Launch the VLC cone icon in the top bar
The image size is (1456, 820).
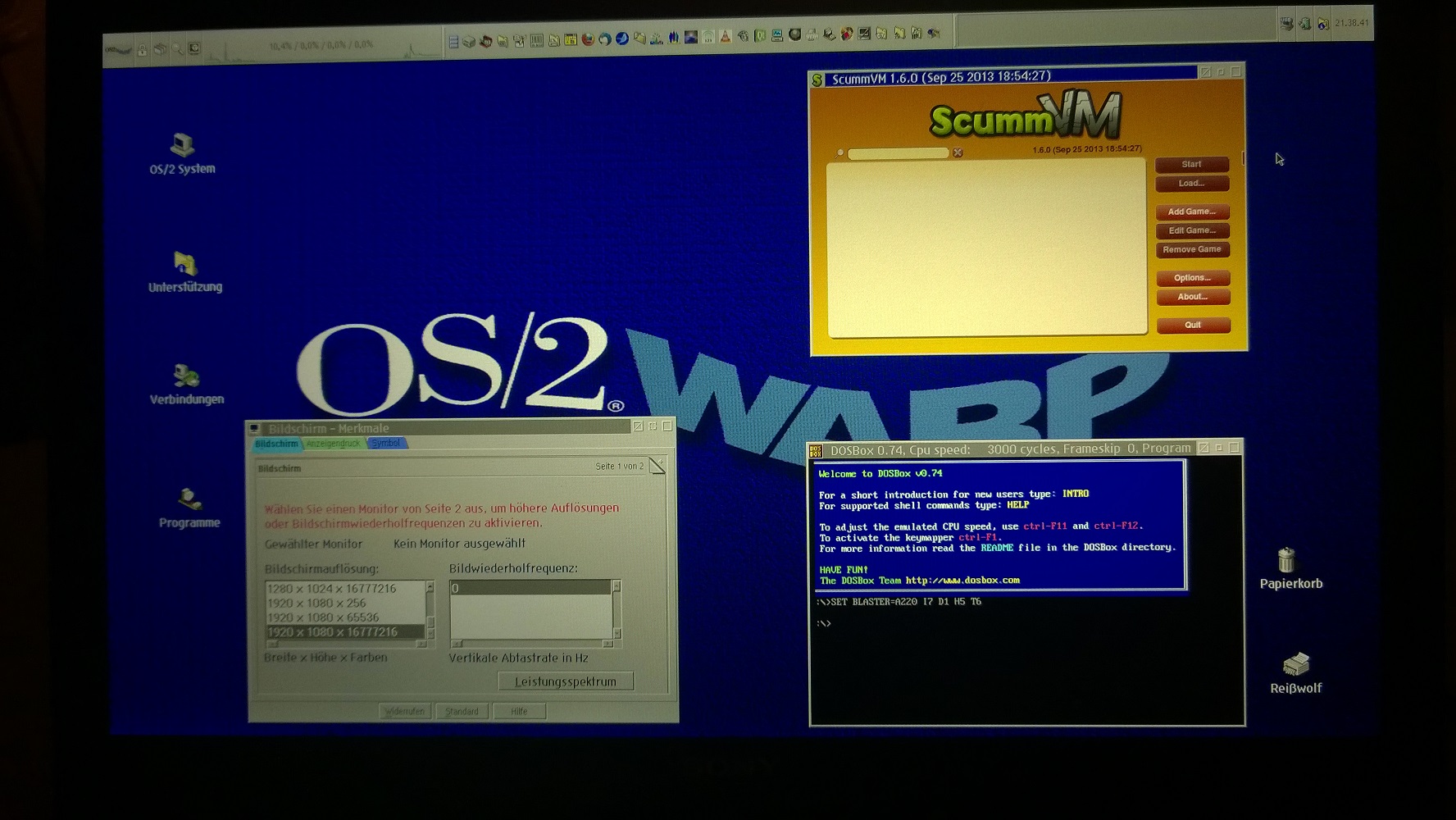point(725,37)
